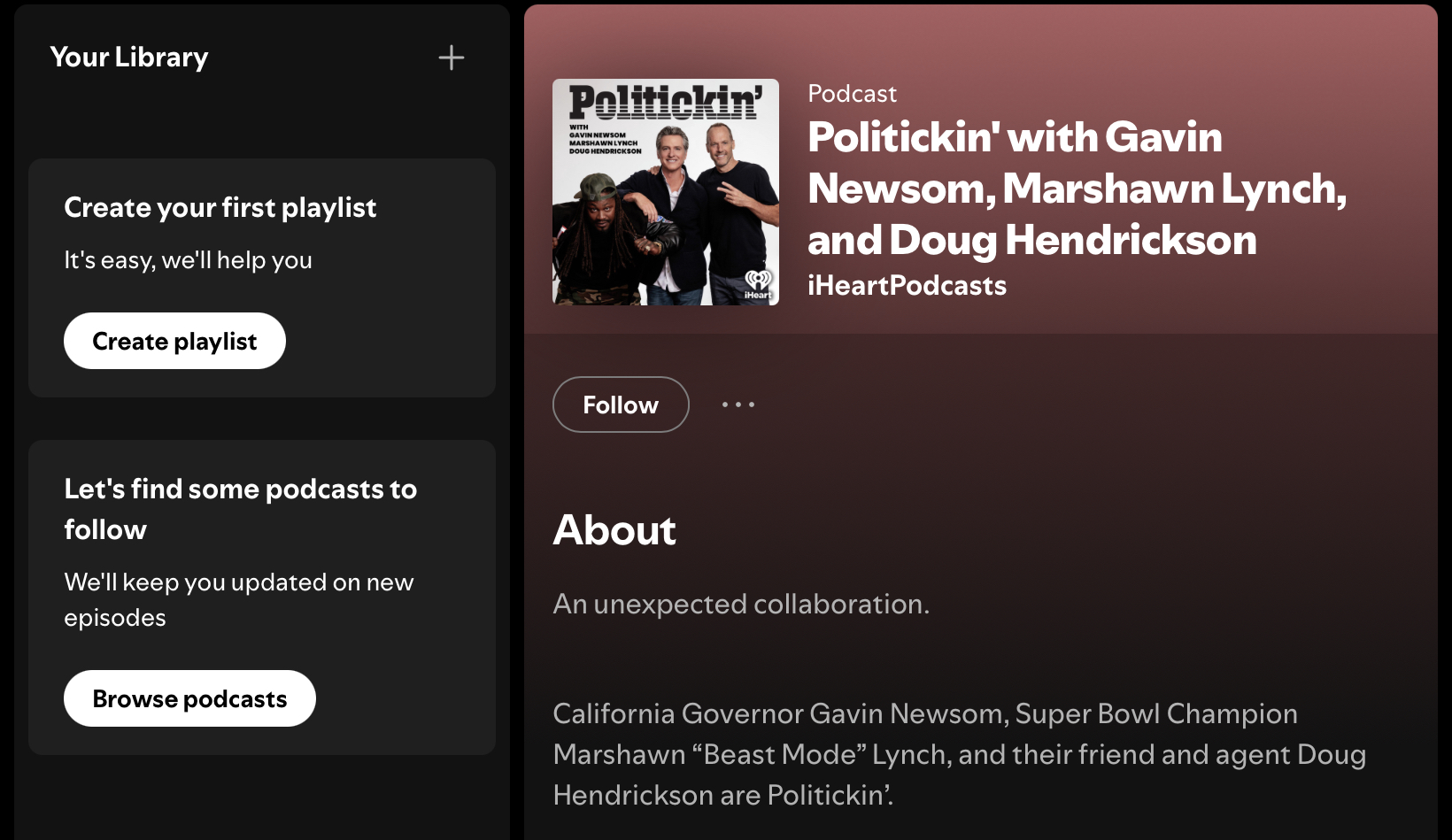Open the iHeartPodcasts publisher link
The width and height of the screenshot is (1452, 840).
tap(907, 285)
